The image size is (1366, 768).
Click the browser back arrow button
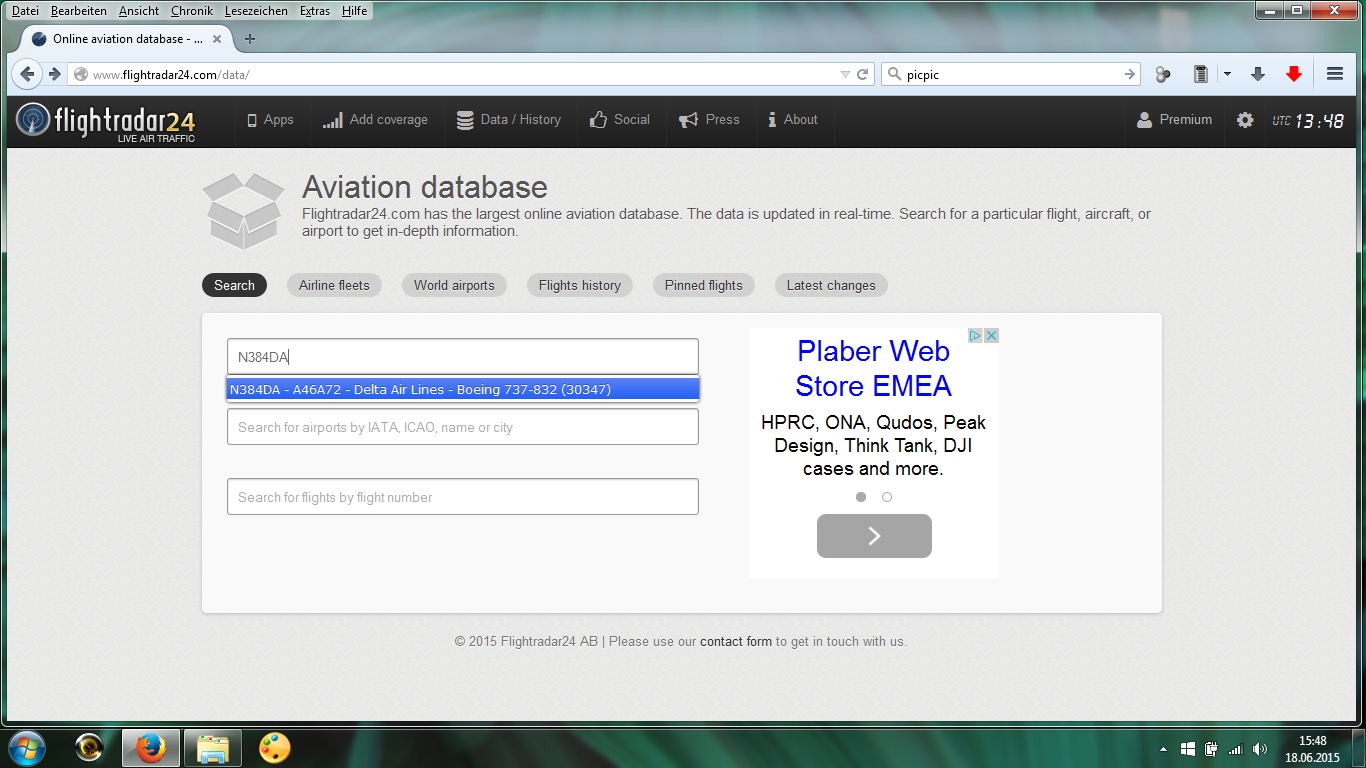click(x=27, y=74)
